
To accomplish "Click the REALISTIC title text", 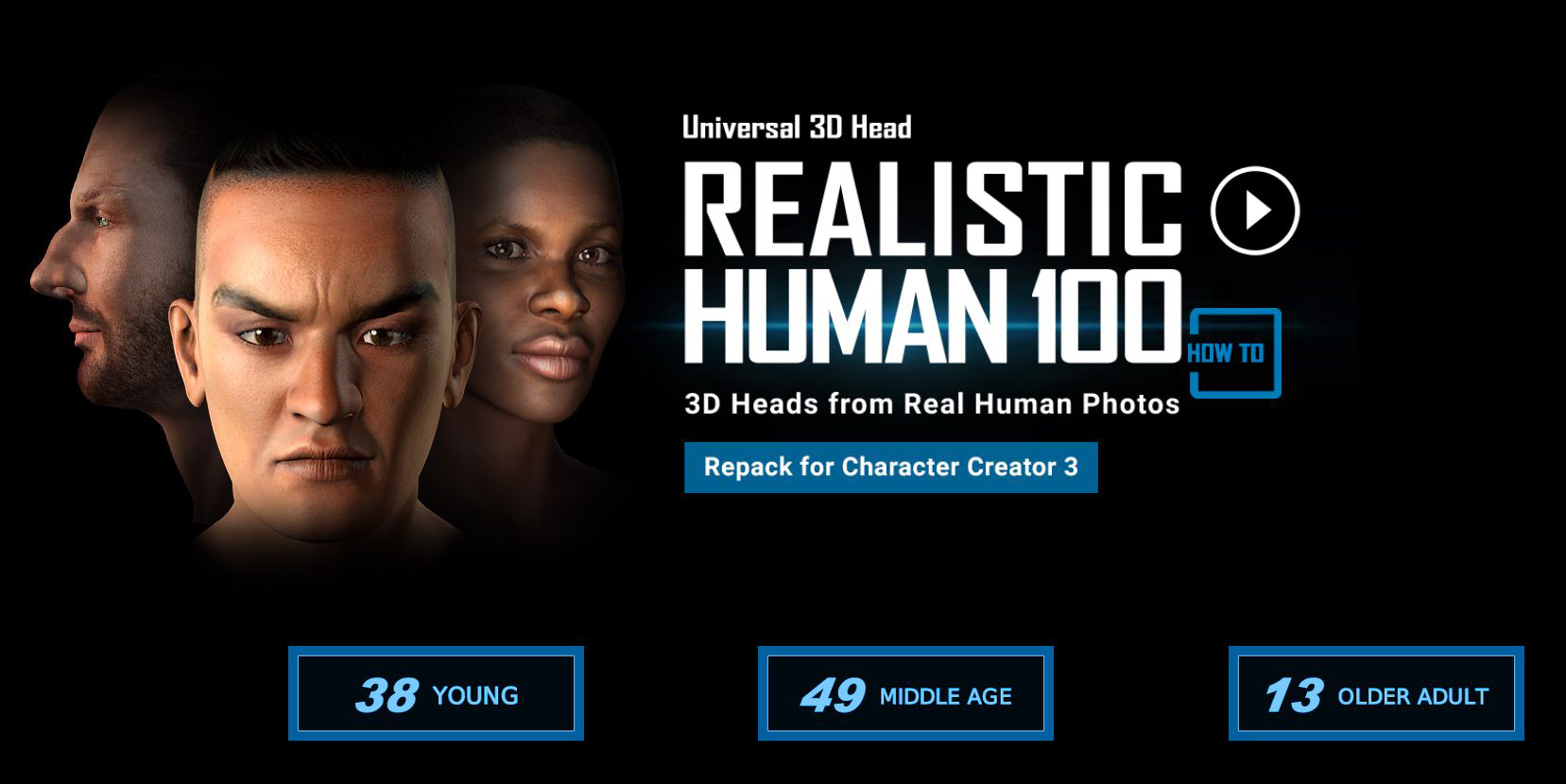I will (x=933, y=209).
